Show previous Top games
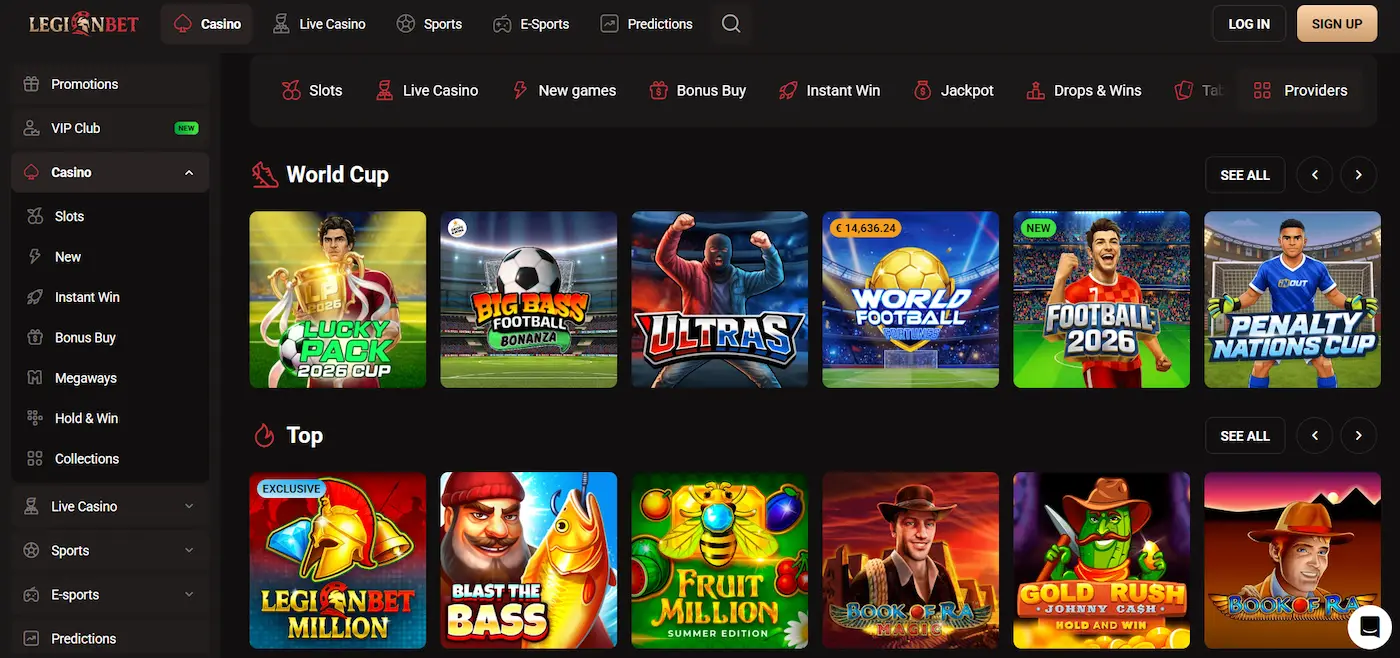The image size is (1400, 658). pos(1315,436)
